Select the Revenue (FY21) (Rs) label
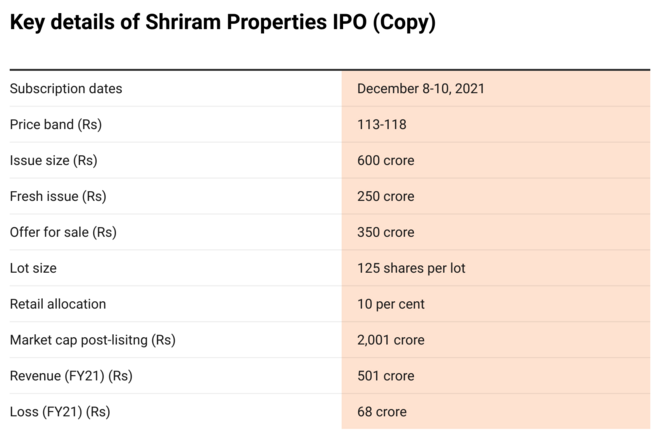The height and width of the screenshot is (443, 660). tap(71, 376)
